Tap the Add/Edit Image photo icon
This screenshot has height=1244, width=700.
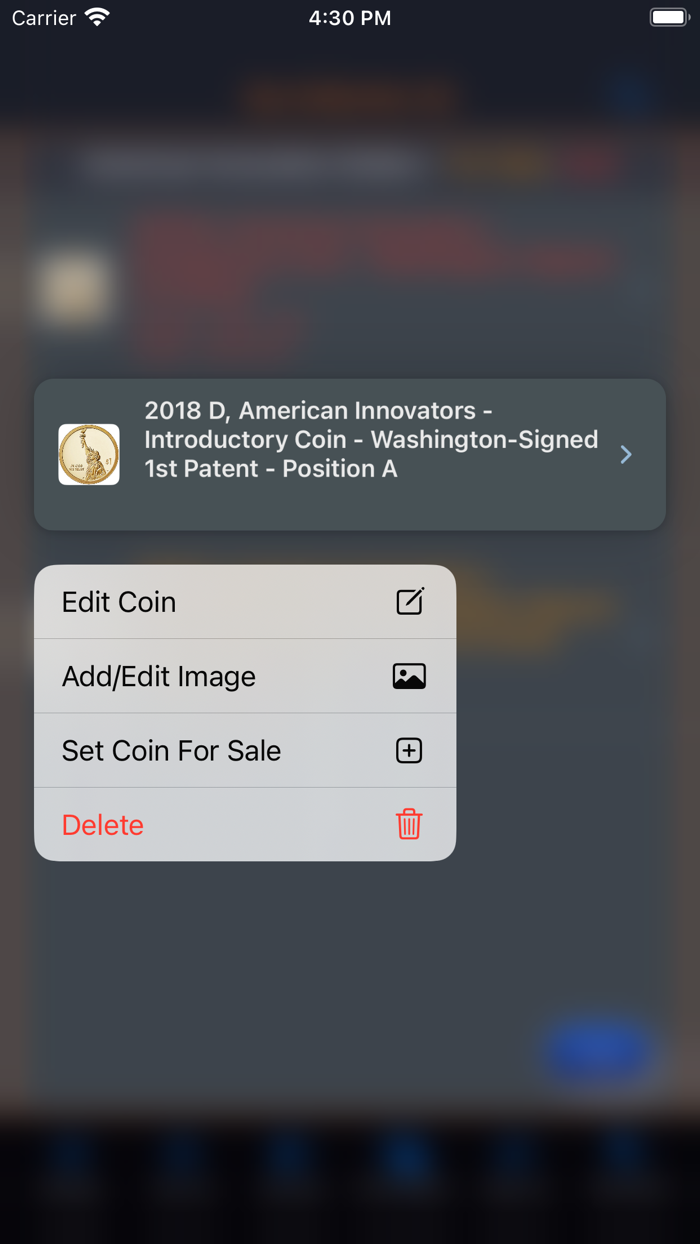(409, 676)
